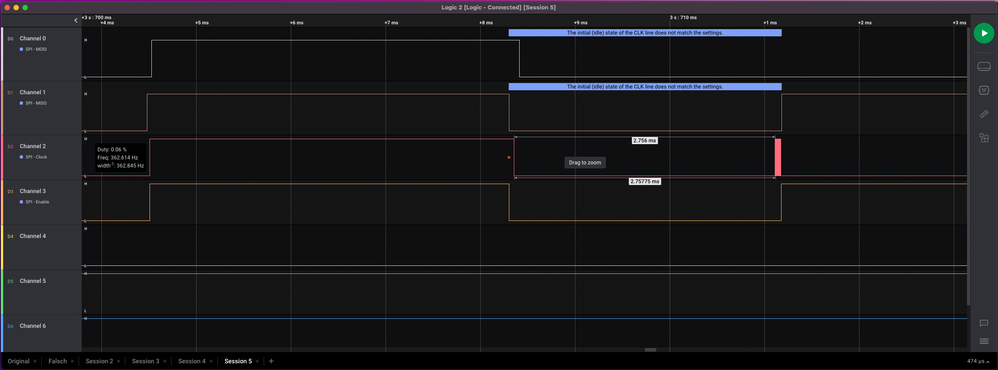This screenshot has width=998, height=370.
Task: Open the Measurements ruler icon
Action: 983,114
